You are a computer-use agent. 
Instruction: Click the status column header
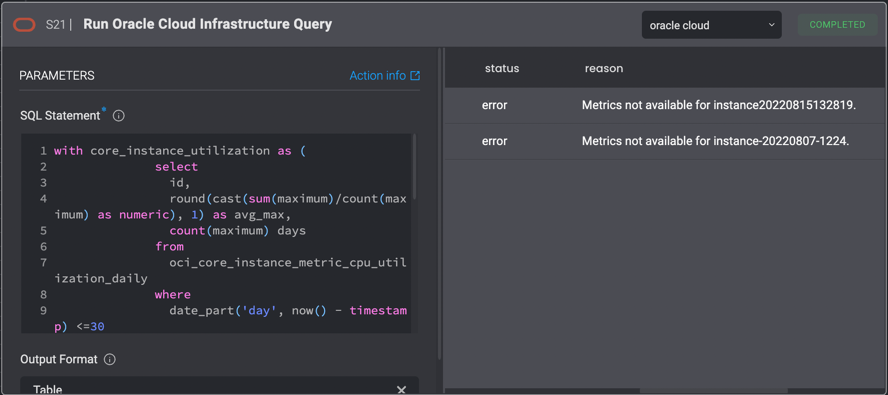click(502, 69)
